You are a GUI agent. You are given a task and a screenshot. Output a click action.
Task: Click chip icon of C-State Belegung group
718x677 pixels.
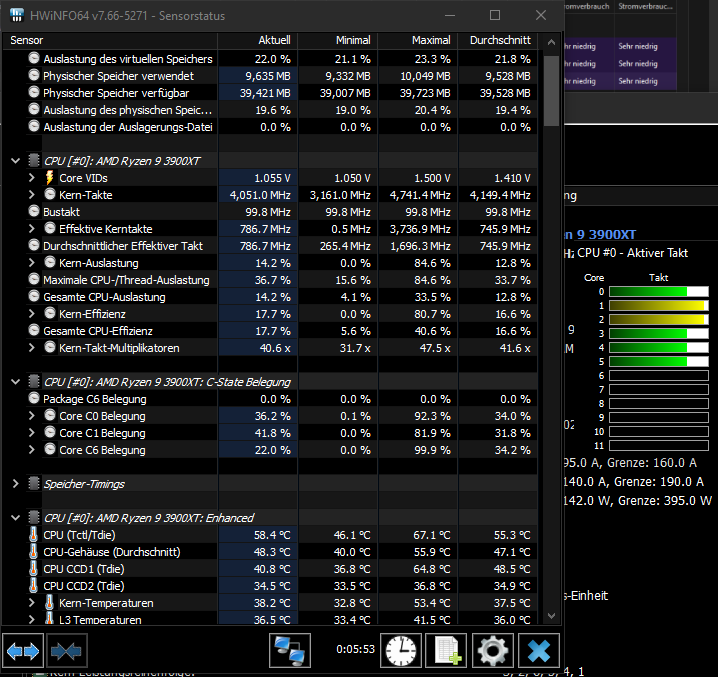pos(34,381)
